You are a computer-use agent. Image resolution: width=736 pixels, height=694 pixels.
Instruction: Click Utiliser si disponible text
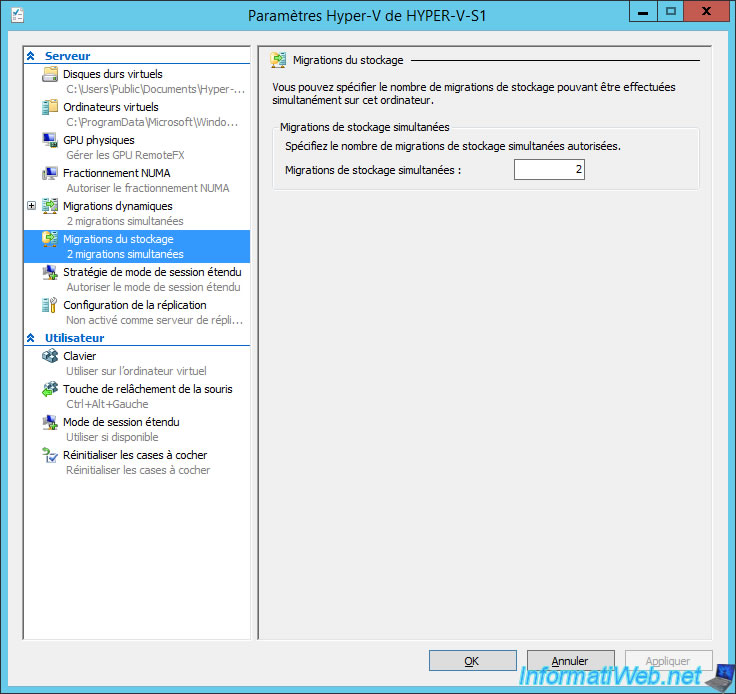112,437
